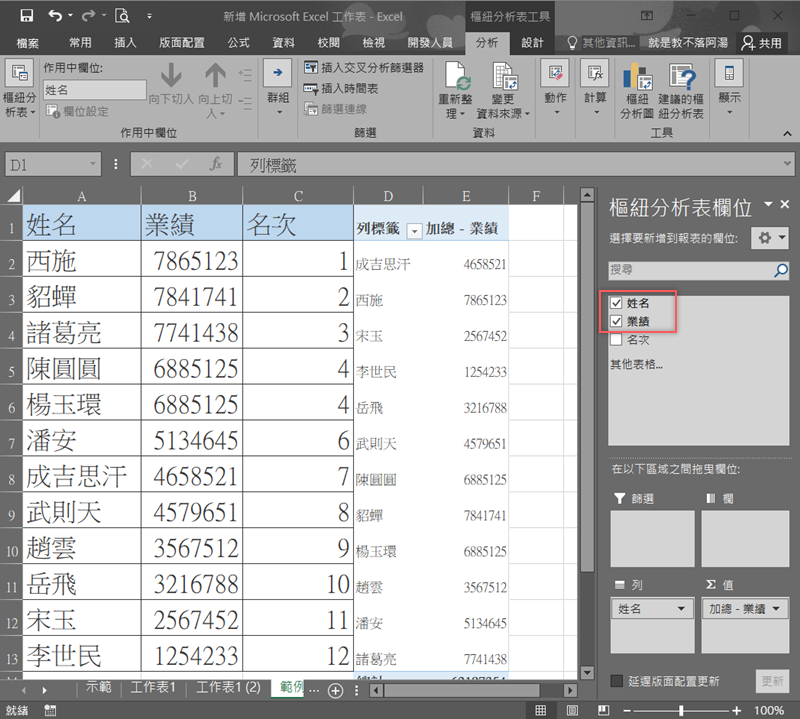This screenshot has width=800, height=719.
Task: Uncheck the 姓名 field checkbox
Action: pos(616,302)
